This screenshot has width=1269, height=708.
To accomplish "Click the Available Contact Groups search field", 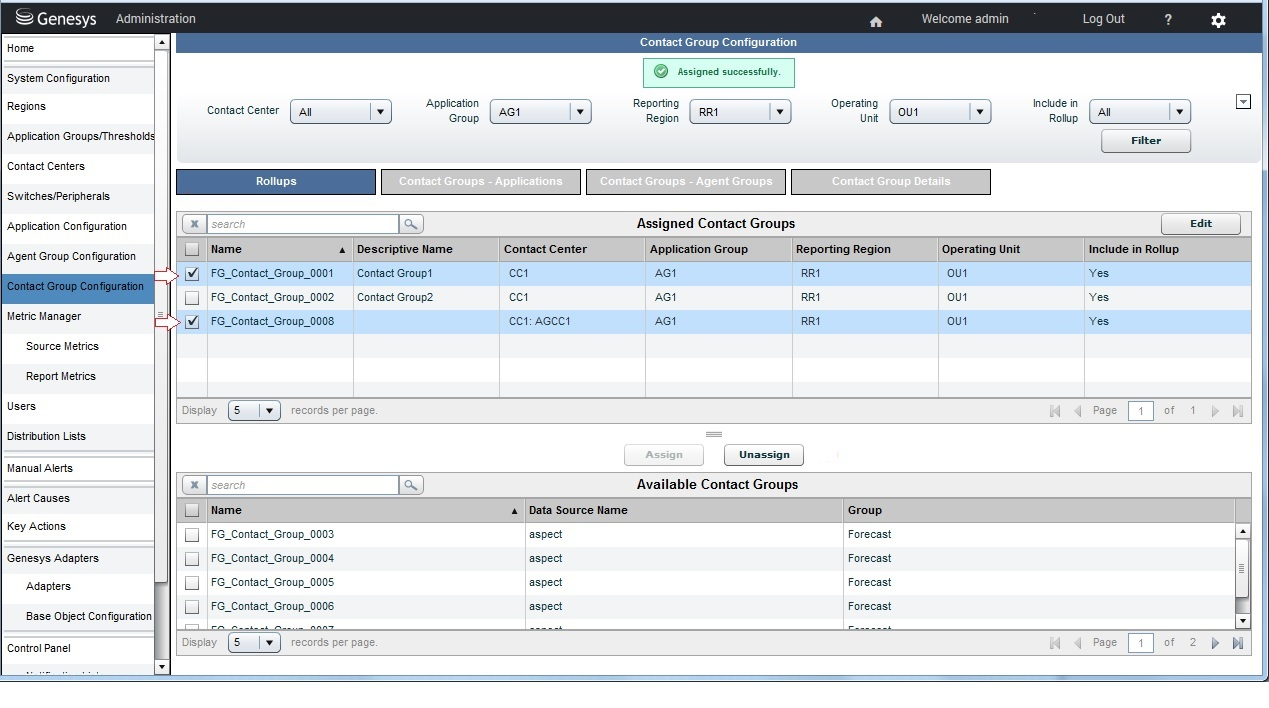I will [x=303, y=485].
